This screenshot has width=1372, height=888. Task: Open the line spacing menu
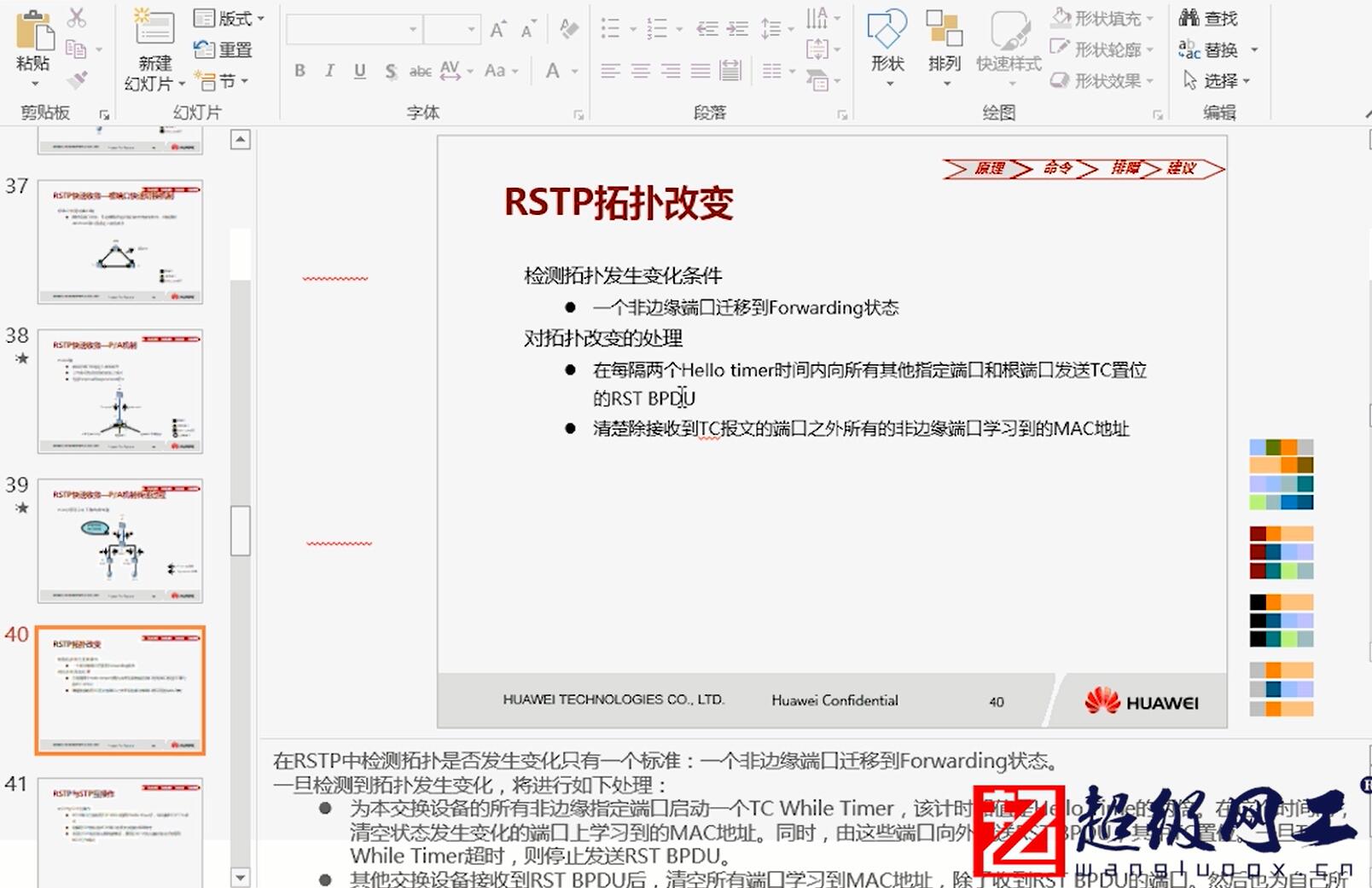pos(776,29)
